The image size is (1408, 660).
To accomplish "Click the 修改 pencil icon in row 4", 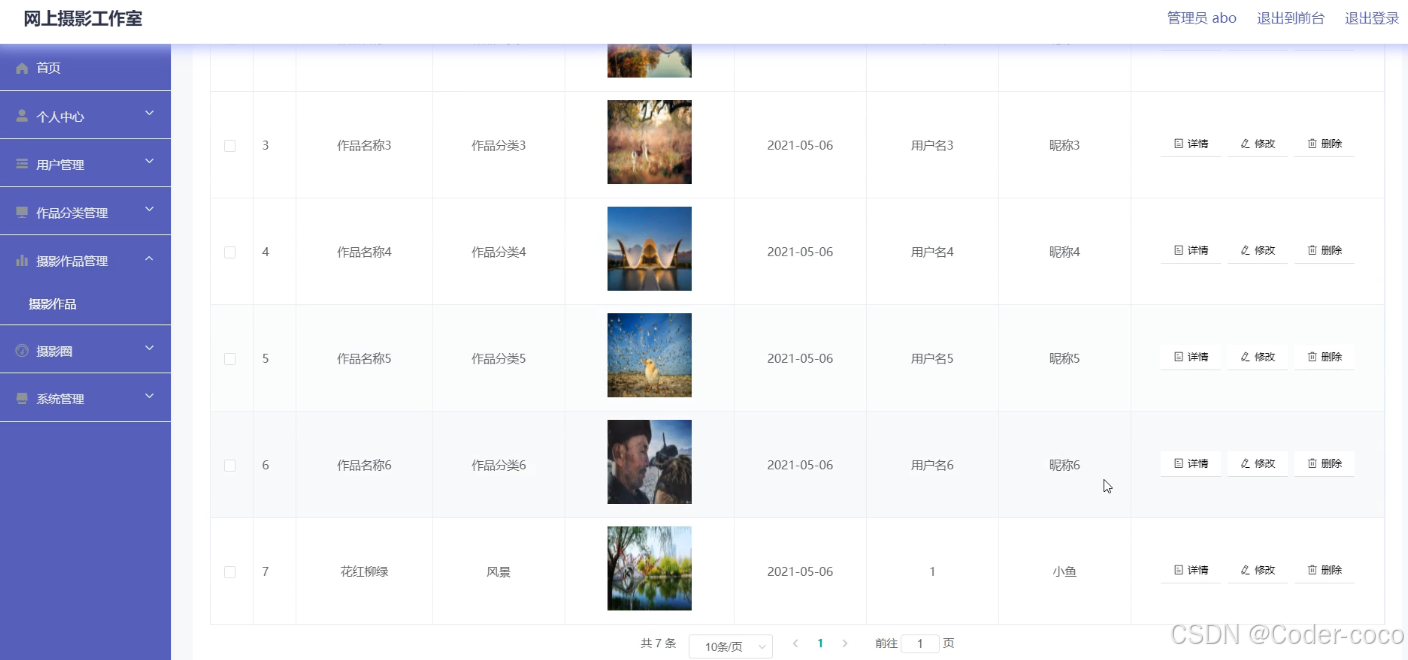I will point(1245,250).
